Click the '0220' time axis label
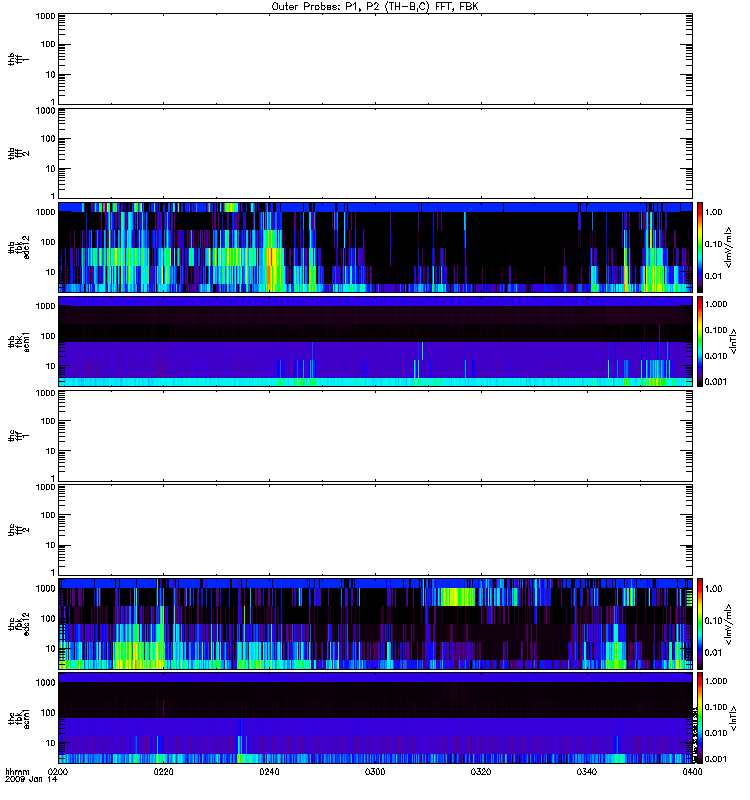The width and height of the screenshot is (750, 800). (163, 772)
